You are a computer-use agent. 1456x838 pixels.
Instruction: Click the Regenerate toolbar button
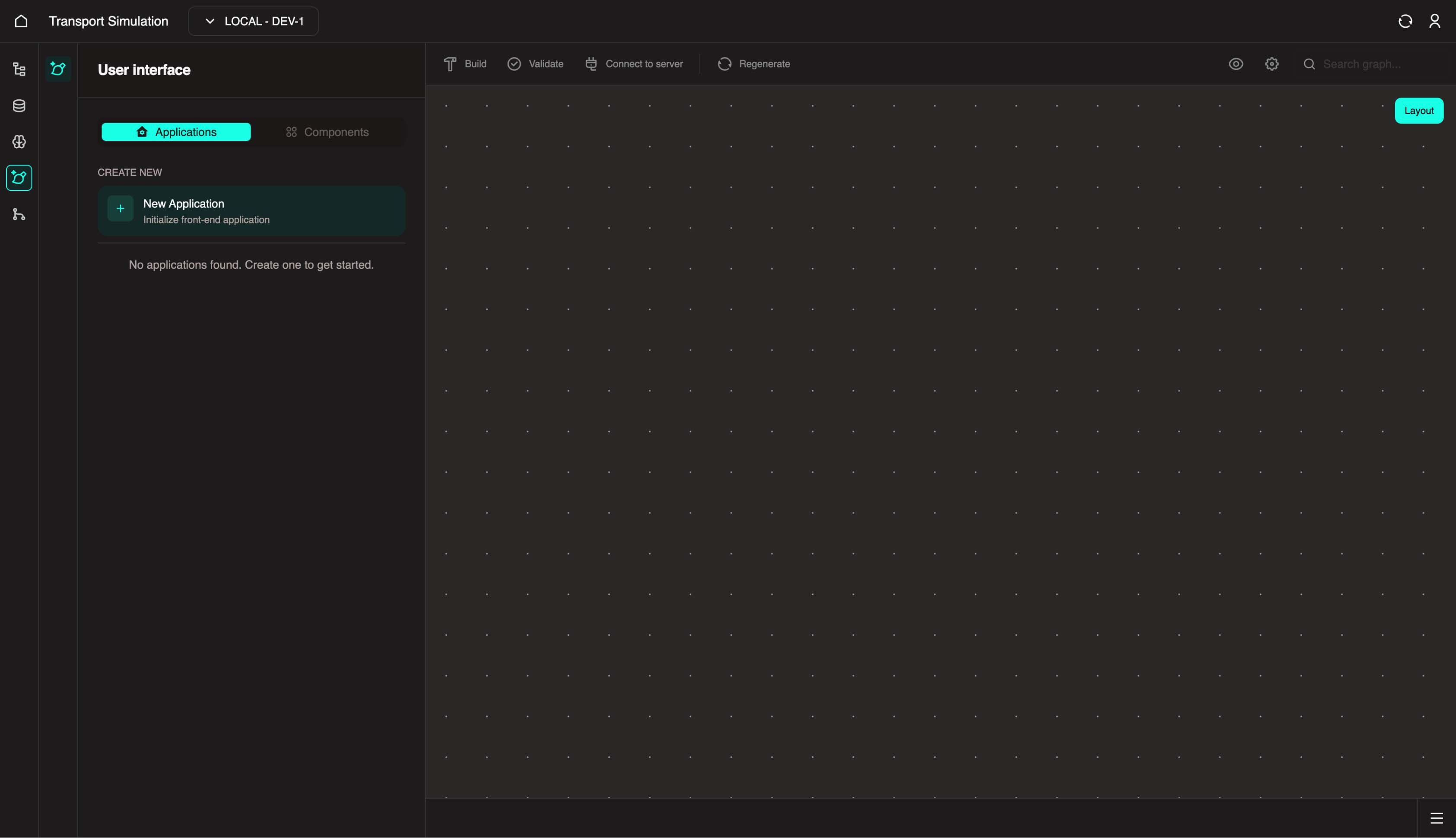tap(753, 64)
